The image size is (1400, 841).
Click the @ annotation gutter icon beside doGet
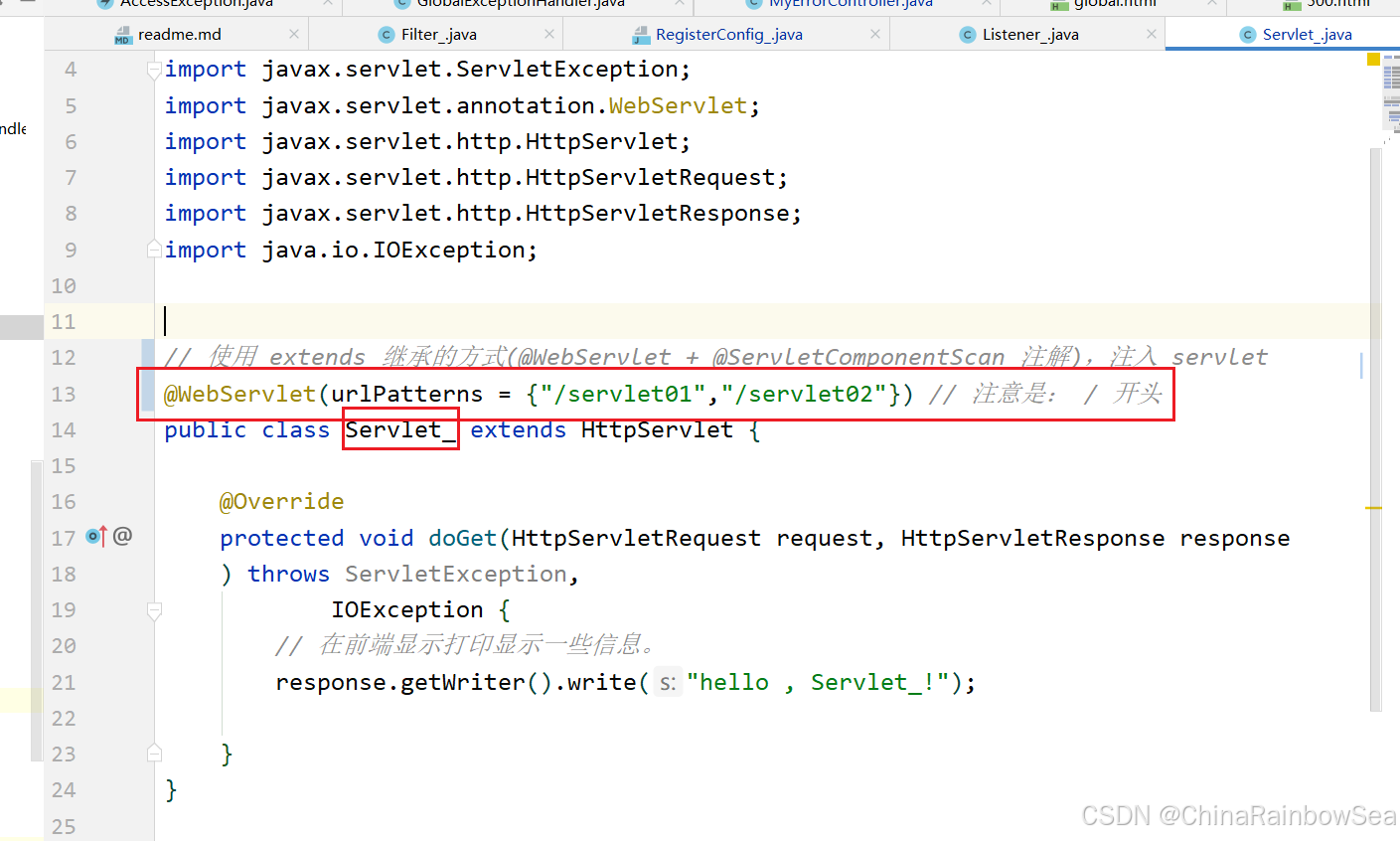(121, 536)
